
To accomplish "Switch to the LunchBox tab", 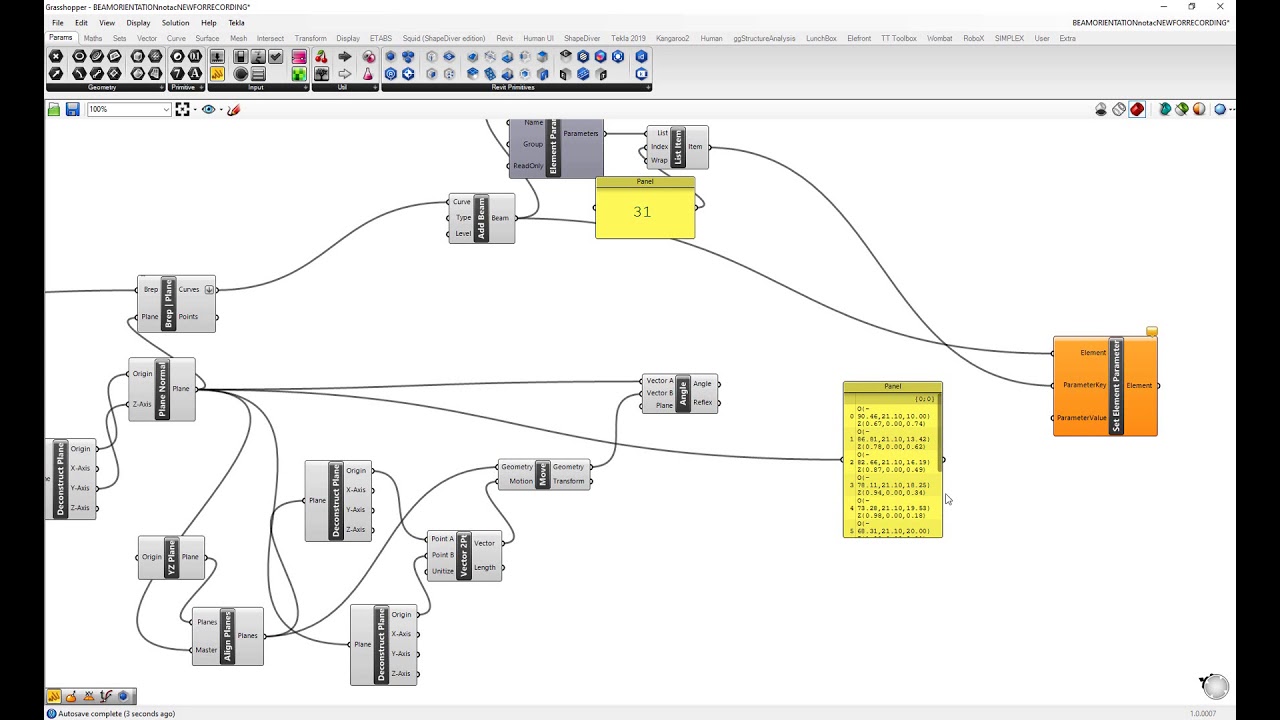I will point(821,38).
